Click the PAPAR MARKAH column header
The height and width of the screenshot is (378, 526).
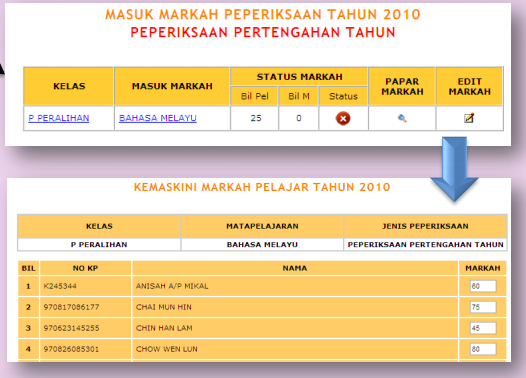(x=402, y=86)
